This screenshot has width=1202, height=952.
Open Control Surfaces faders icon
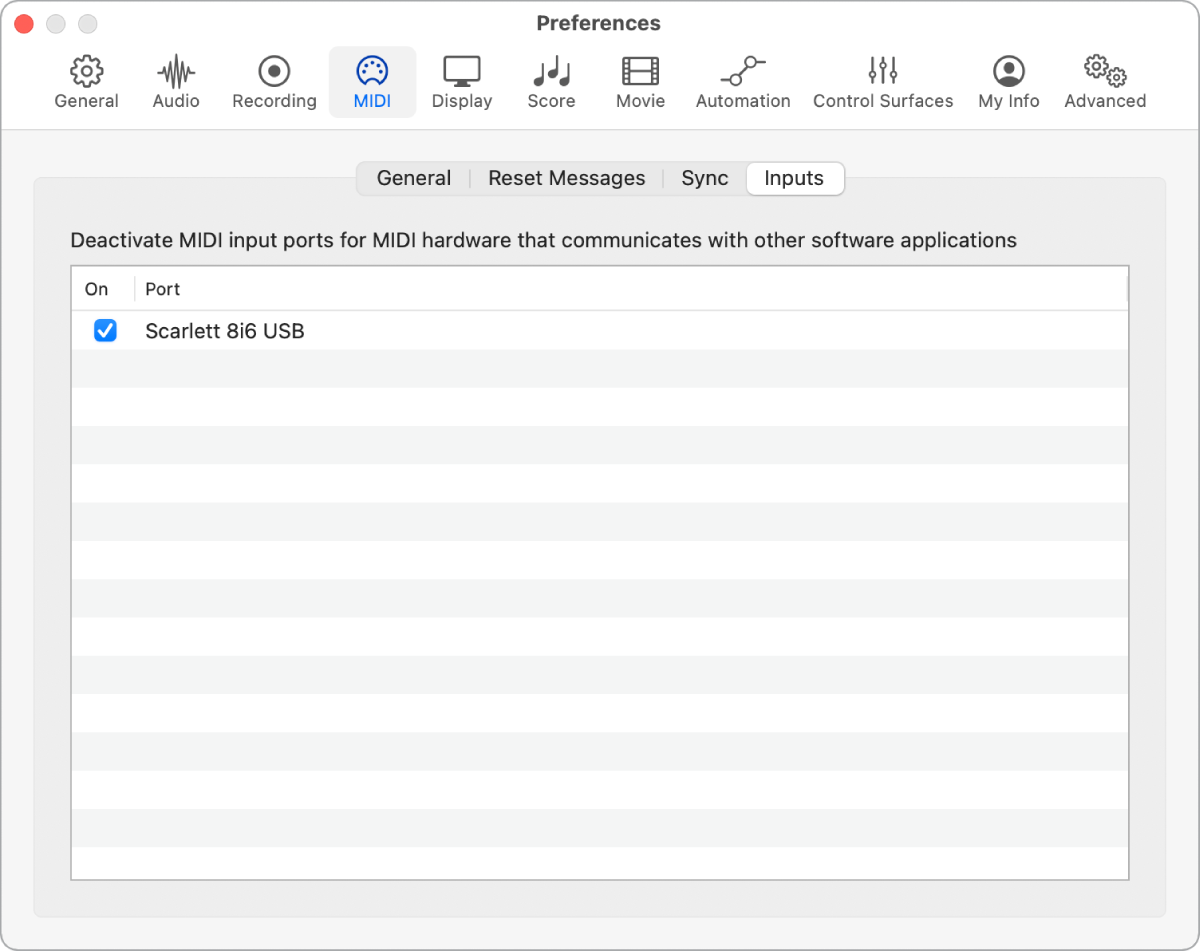click(x=883, y=72)
